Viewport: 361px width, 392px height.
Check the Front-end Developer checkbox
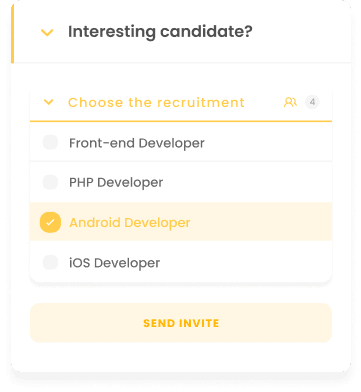[50, 142]
